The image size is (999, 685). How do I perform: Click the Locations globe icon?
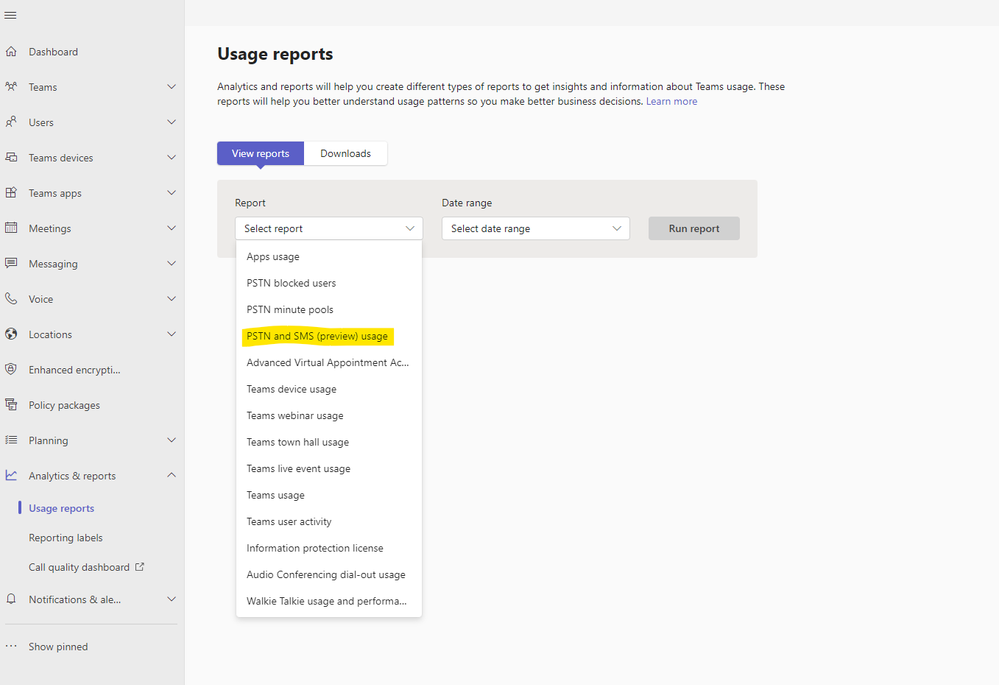(11, 334)
